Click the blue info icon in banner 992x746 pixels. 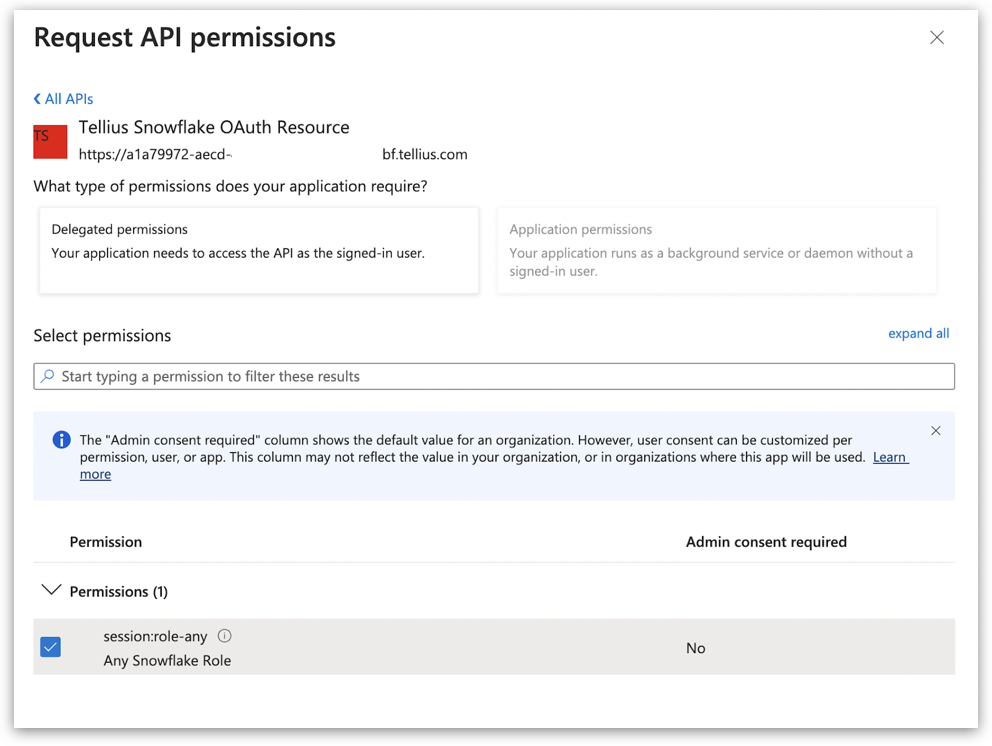[61, 440]
